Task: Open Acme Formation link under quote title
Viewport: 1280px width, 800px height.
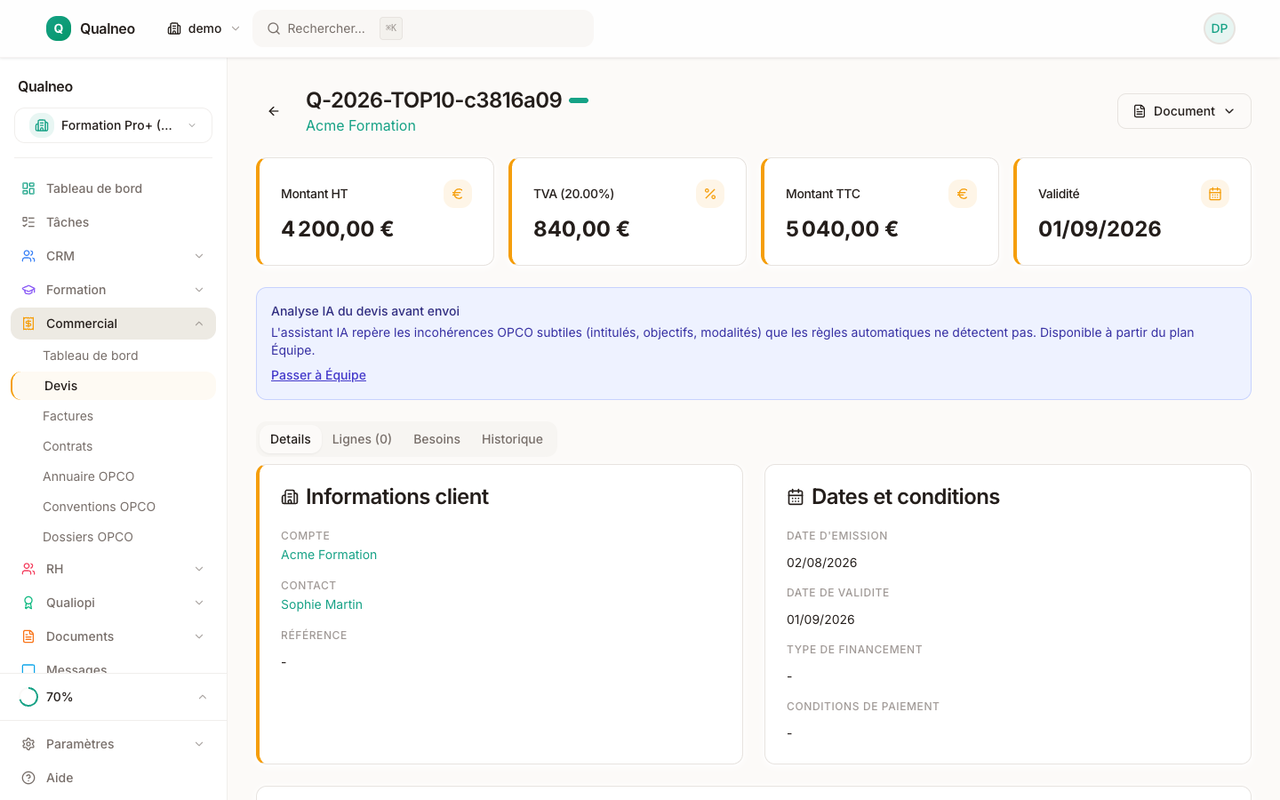Action: (x=361, y=126)
